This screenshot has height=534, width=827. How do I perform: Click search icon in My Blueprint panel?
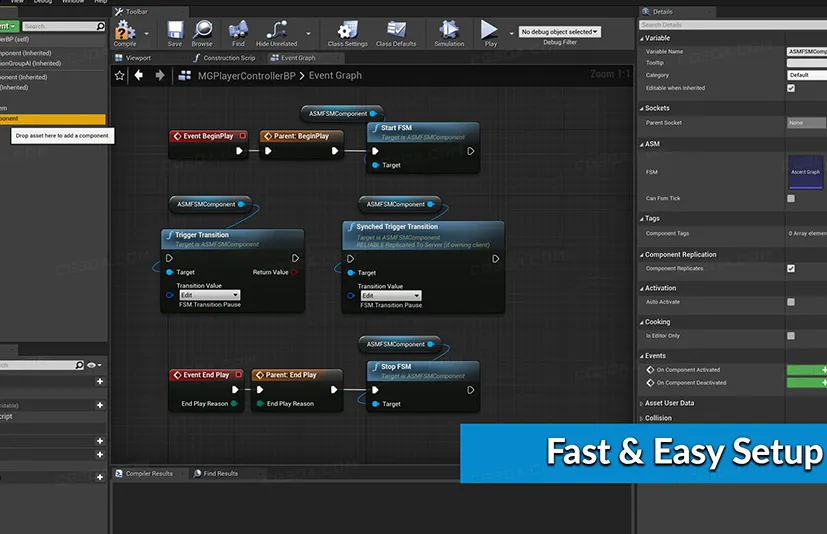[x=79, y=365]
